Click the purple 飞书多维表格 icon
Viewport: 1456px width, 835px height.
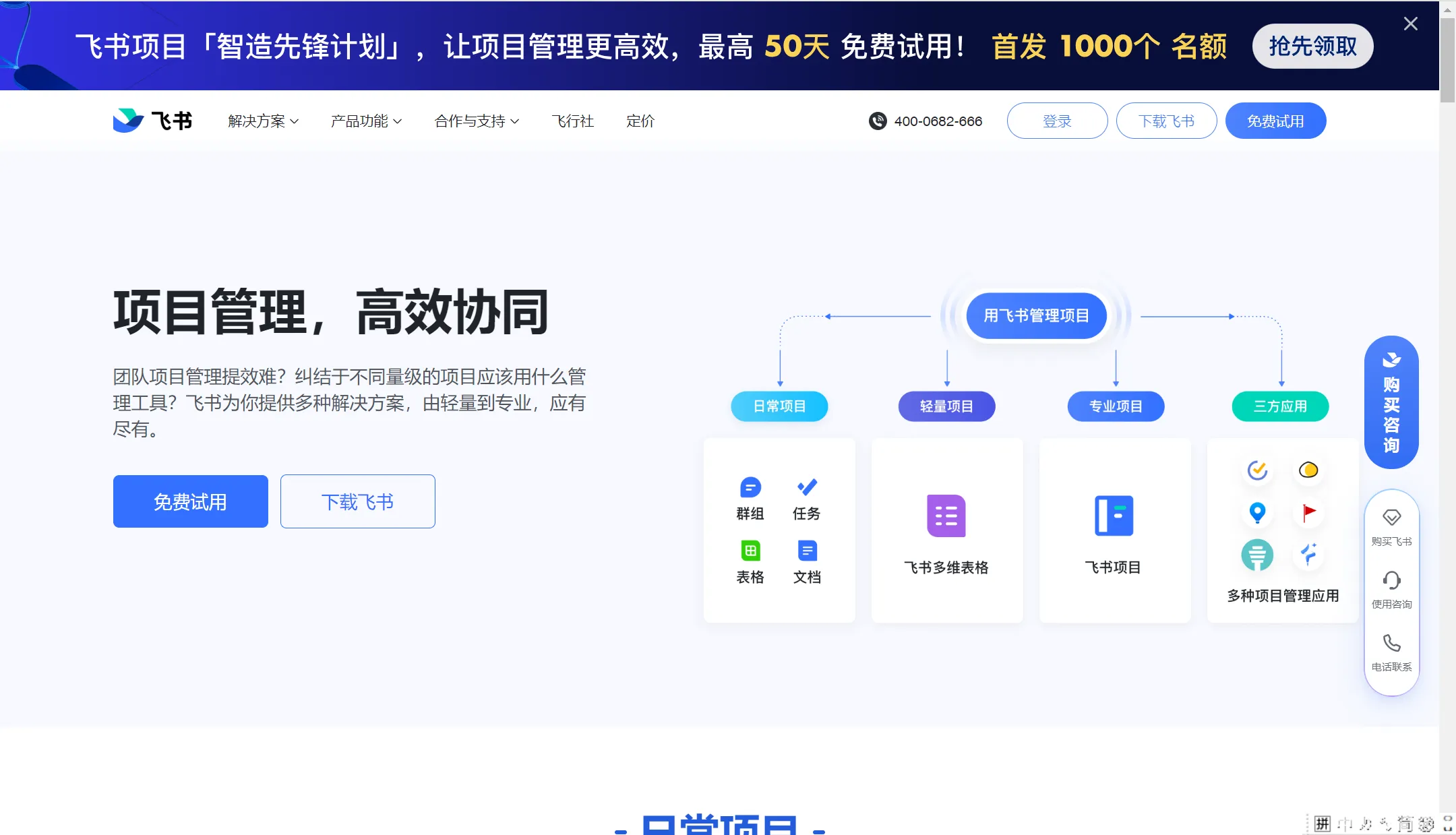pyautogui.click(x=946, y=516)
